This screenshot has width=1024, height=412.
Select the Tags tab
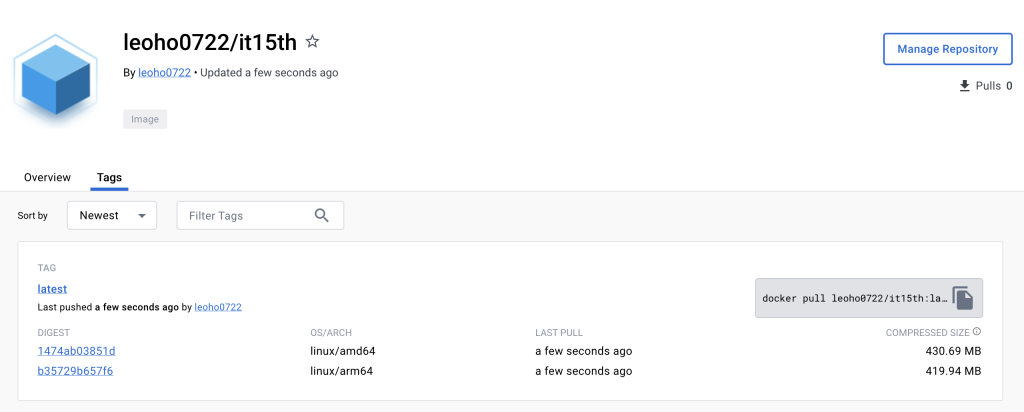[x=109, y=177]
